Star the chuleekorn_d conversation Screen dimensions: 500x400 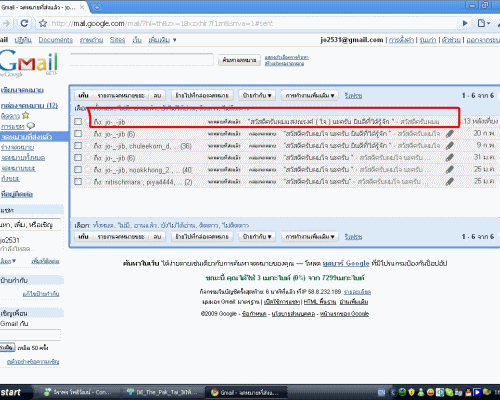tap(88, 146)
